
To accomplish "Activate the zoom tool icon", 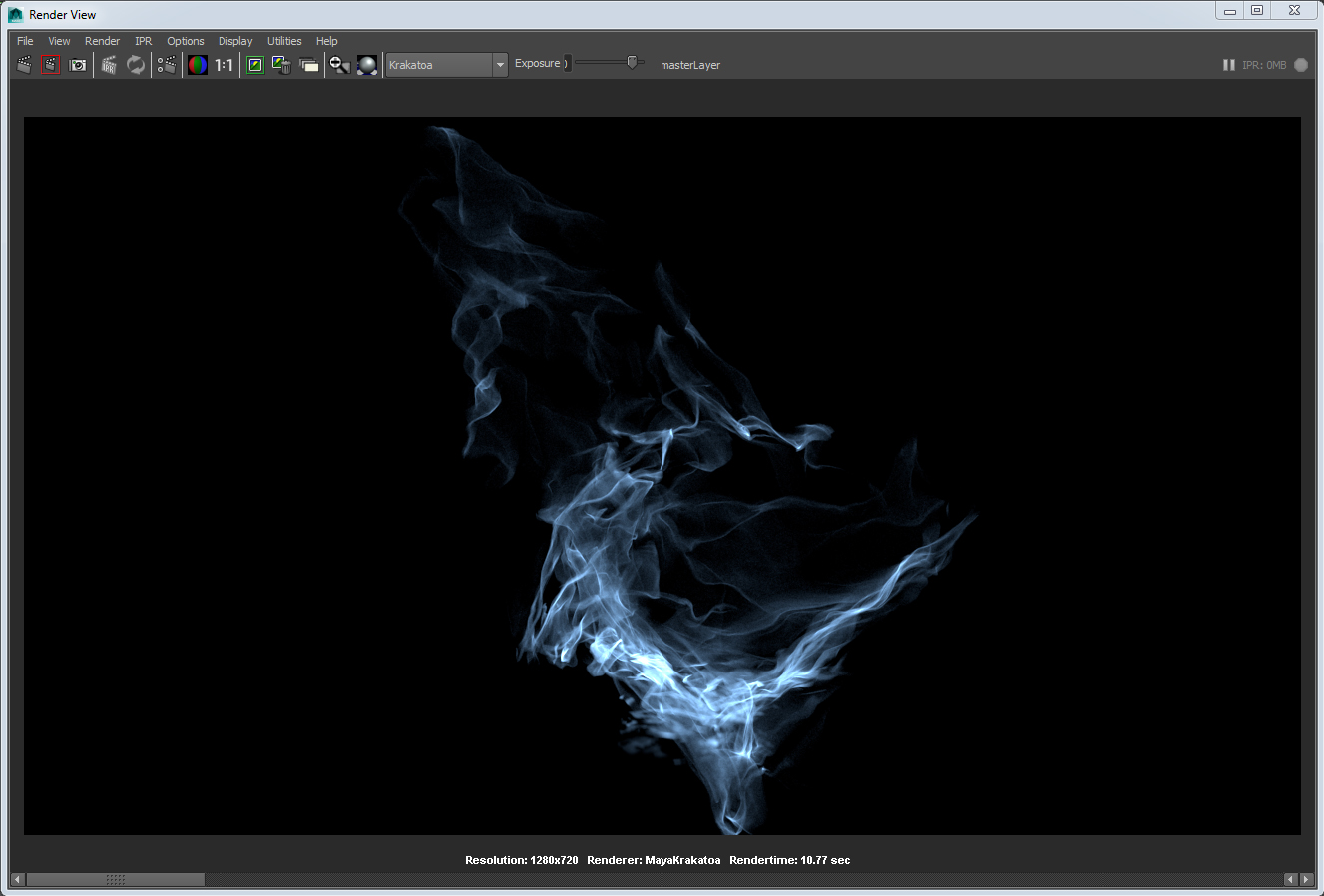I will click(x=339, y=64).
